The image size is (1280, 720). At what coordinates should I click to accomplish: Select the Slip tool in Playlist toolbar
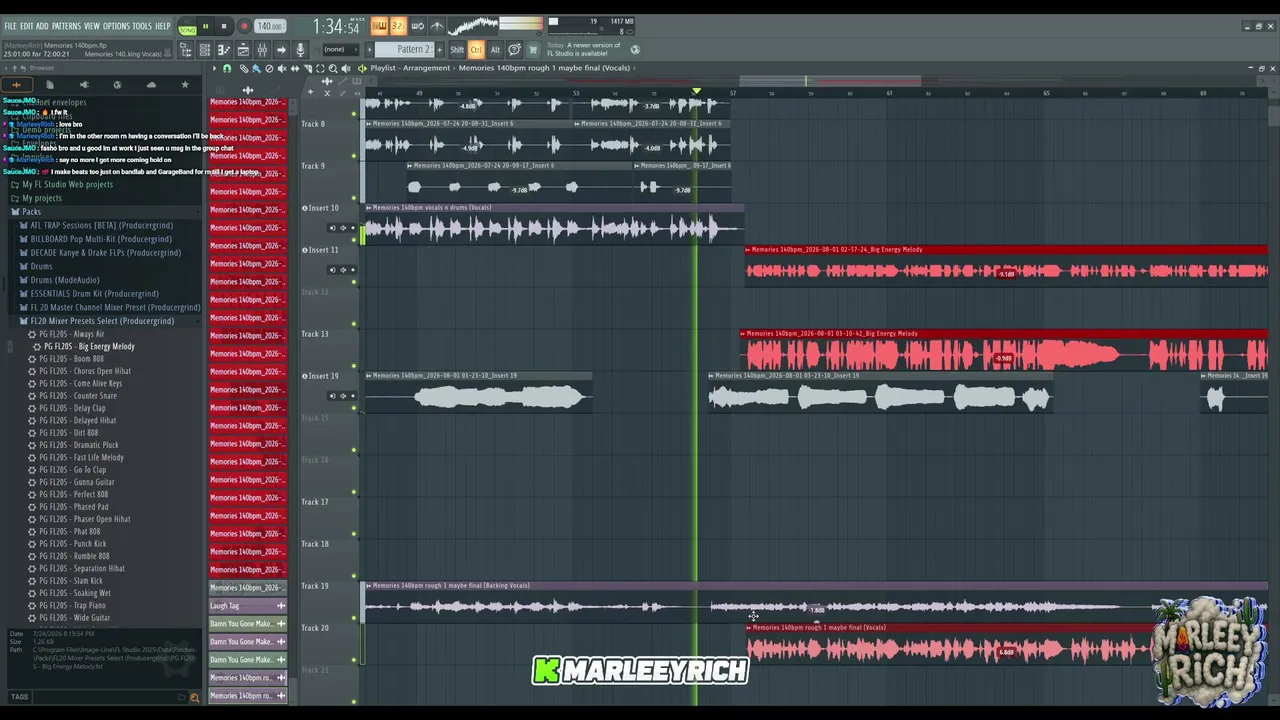(x=295, y=68)
